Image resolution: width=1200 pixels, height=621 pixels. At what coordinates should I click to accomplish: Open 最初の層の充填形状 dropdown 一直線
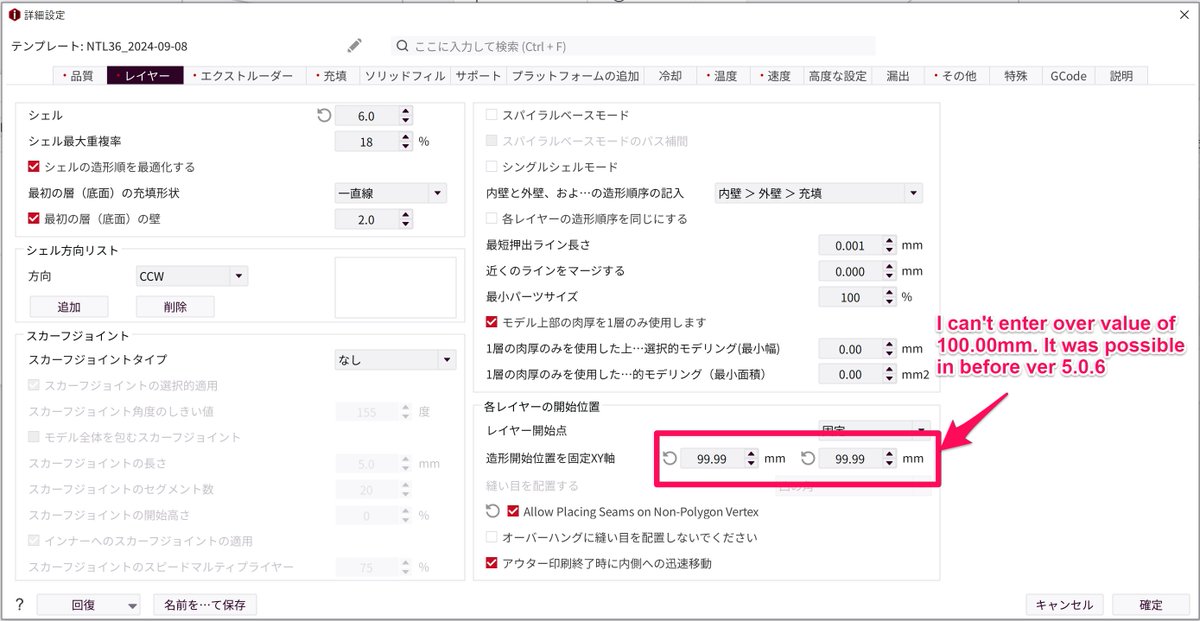coord(391,193)
